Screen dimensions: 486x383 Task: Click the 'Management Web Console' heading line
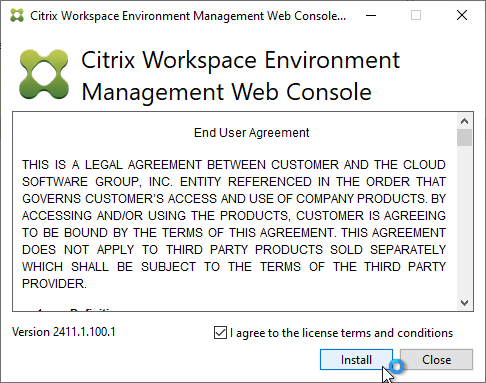[x=227, y=92]
